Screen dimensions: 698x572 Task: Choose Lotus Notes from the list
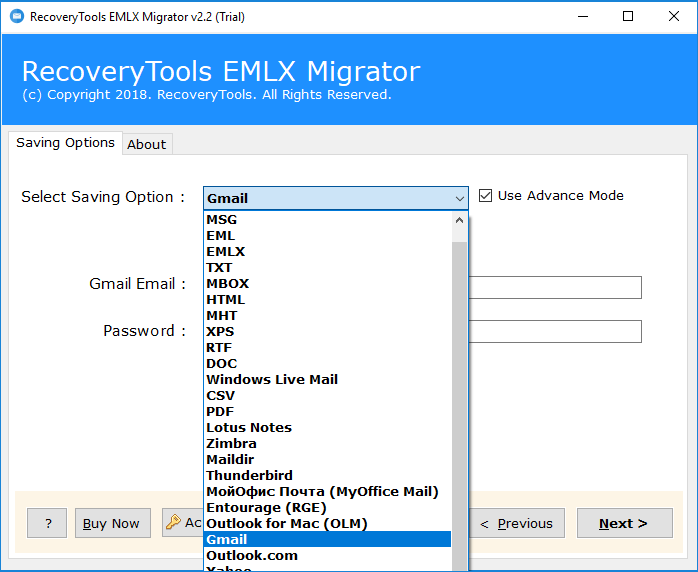tap(328, 428)
